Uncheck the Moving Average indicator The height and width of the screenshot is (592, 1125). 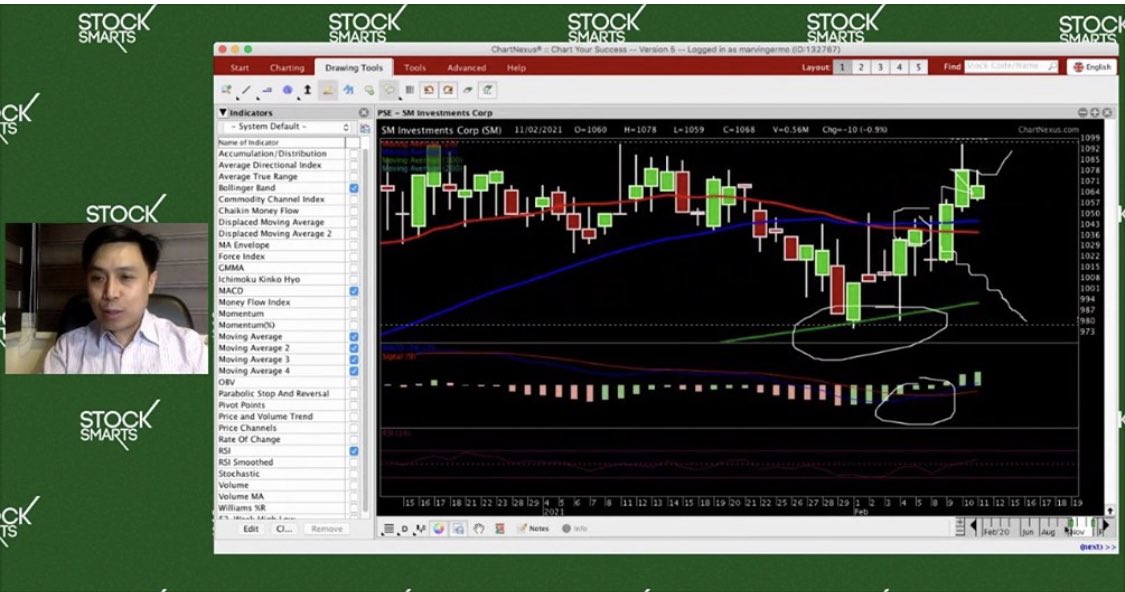[x=354, y=337]
